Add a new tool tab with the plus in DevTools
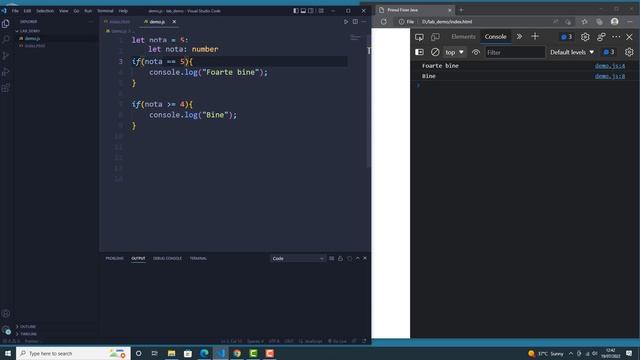Viewport: 640px width, 360px height. [x=535, y=36]
